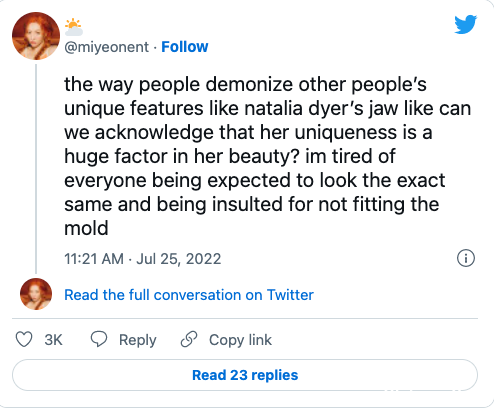Click the tweet text about natalia dyer

(268, 156)
